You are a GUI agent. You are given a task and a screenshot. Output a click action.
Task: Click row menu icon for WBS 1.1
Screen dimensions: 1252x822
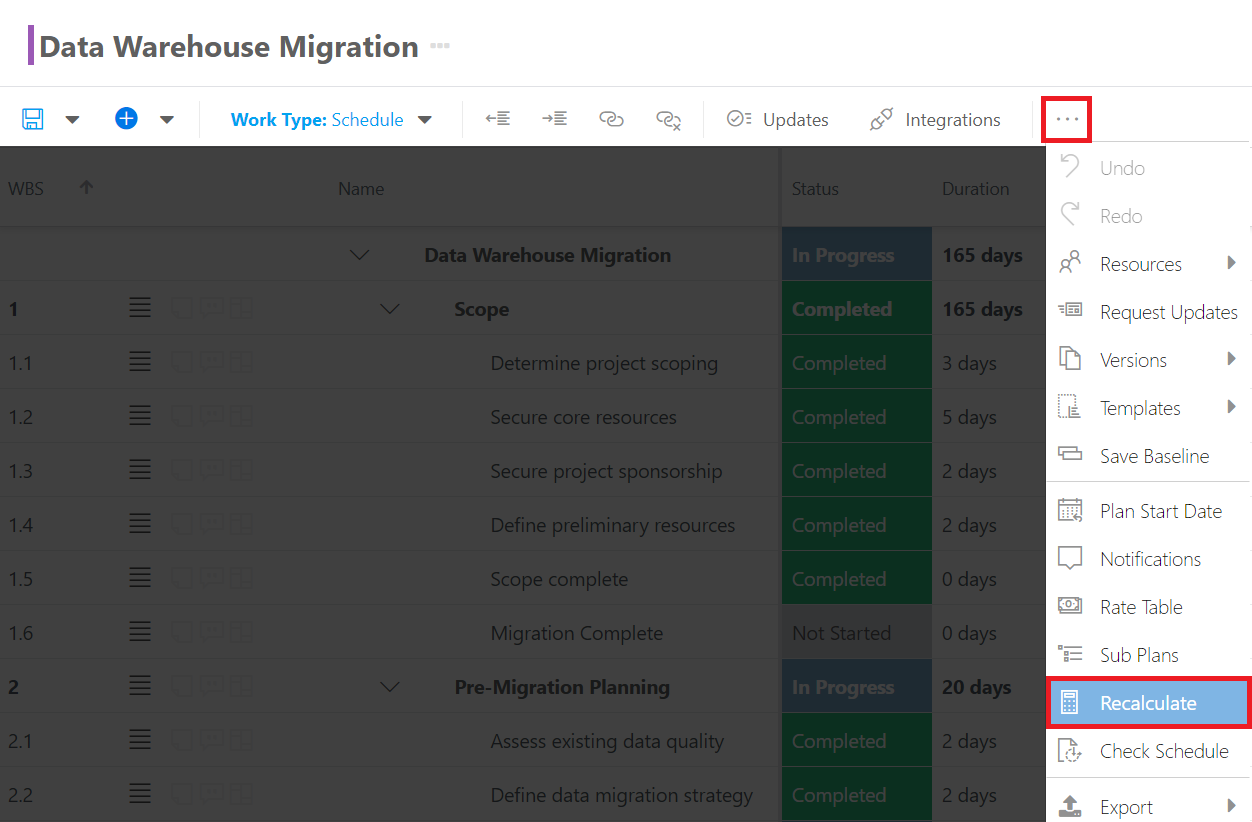[x=140, y=362]
